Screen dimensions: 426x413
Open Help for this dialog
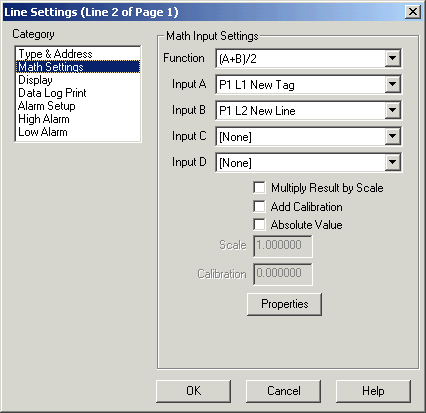click(373, 391)
